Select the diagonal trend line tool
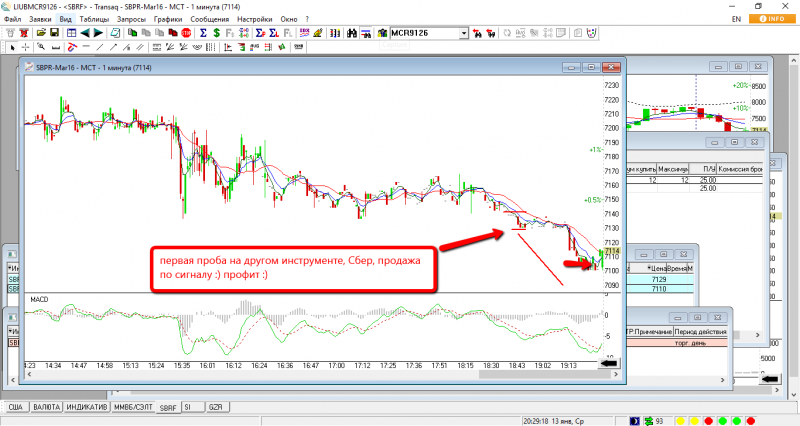 99,47
